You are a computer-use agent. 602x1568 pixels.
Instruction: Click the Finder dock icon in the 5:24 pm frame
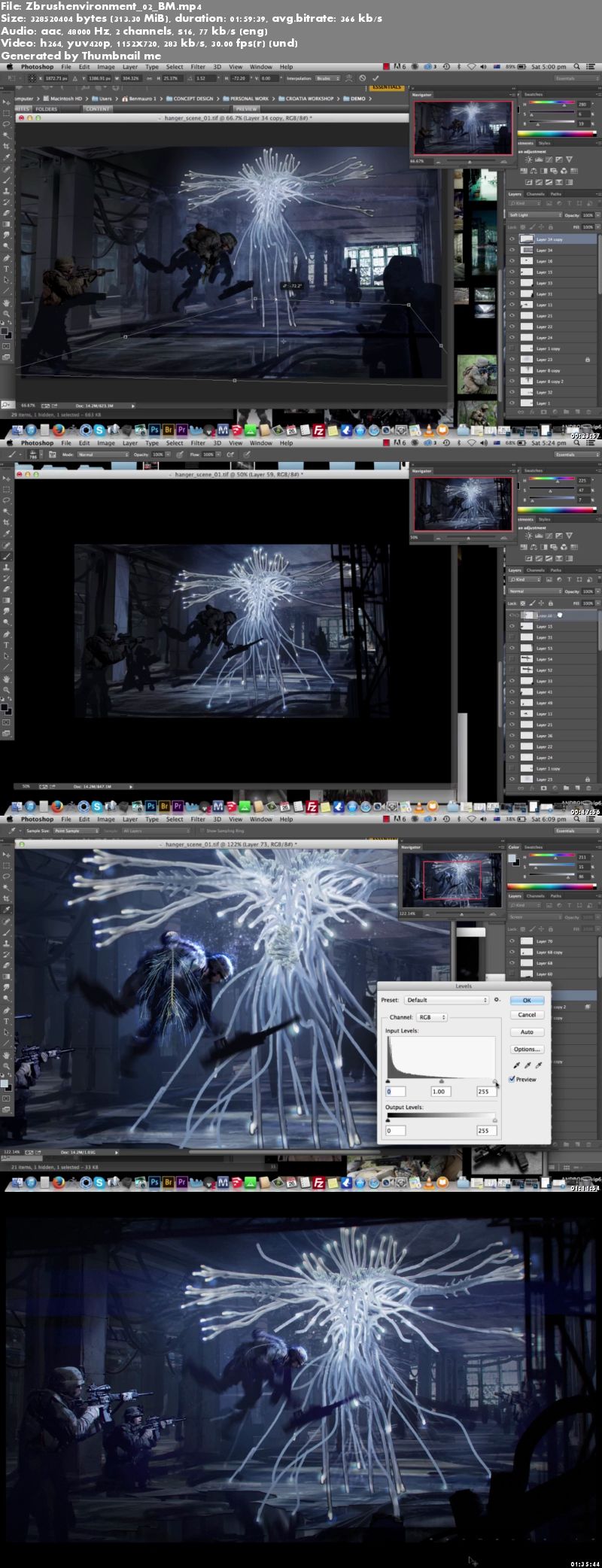pos(17,807)
